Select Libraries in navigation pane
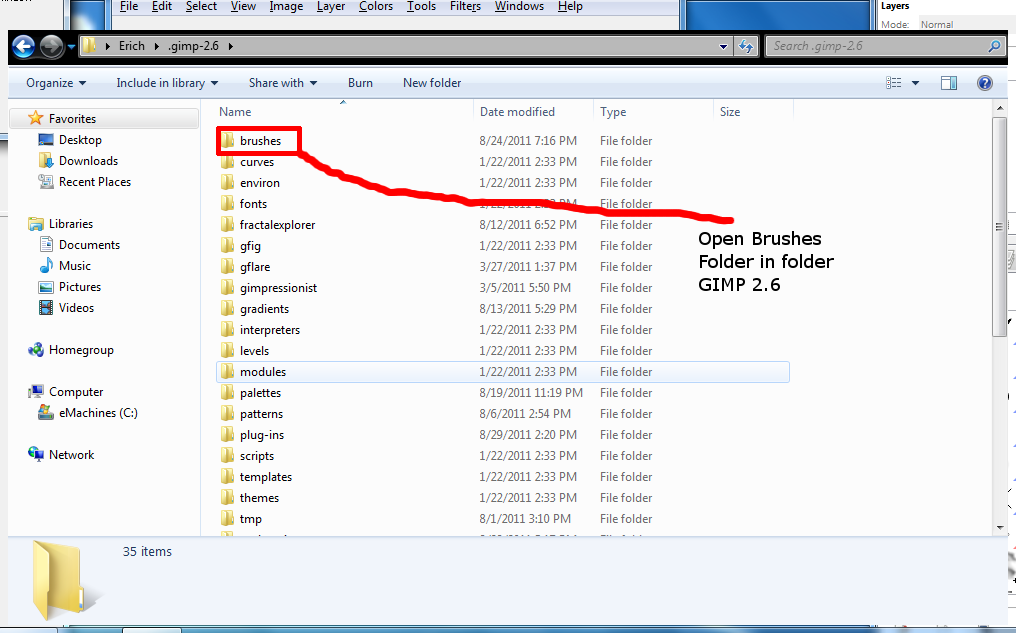This screenshot has width=1016, height=633. pyautogui.click(x=71, y=224)
